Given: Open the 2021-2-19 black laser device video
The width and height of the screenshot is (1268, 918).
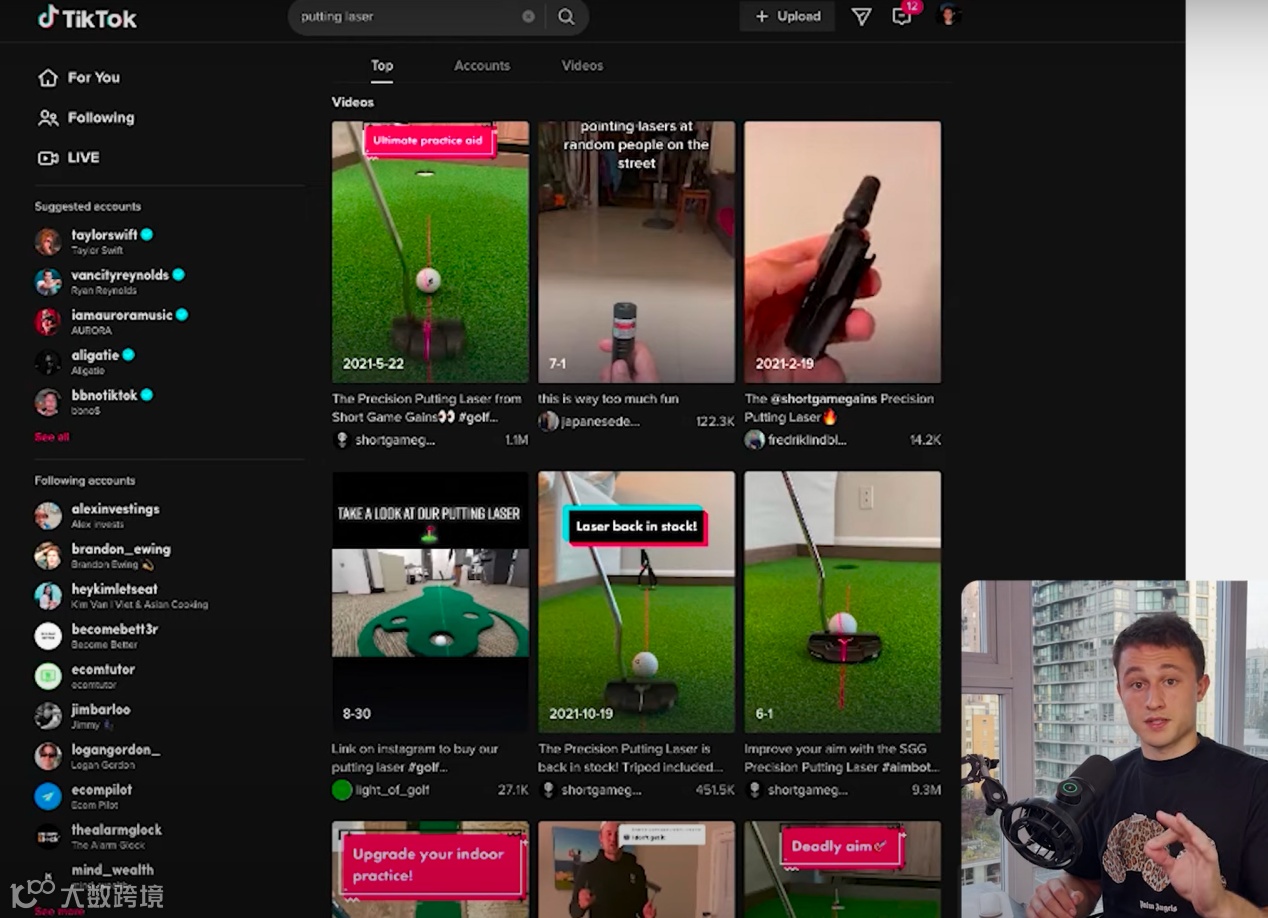Looking at the screenshot, I should 842,252.
